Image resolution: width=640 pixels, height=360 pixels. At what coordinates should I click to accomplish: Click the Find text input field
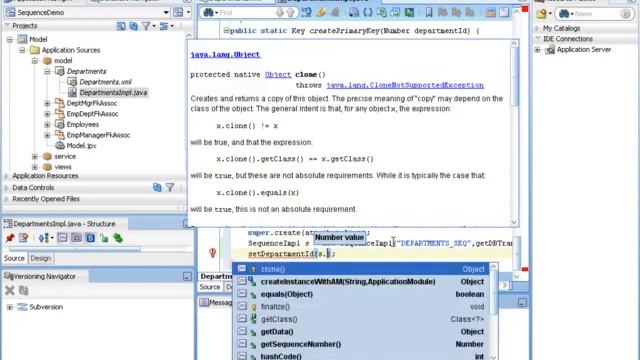click(246, 13)
